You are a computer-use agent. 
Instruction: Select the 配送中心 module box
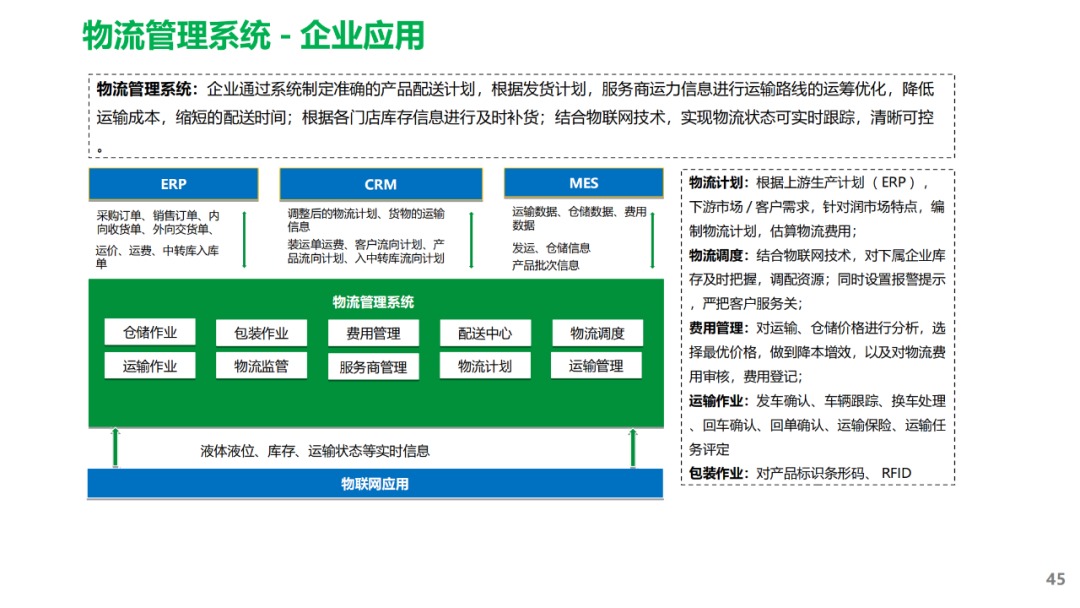coord(485,333)
